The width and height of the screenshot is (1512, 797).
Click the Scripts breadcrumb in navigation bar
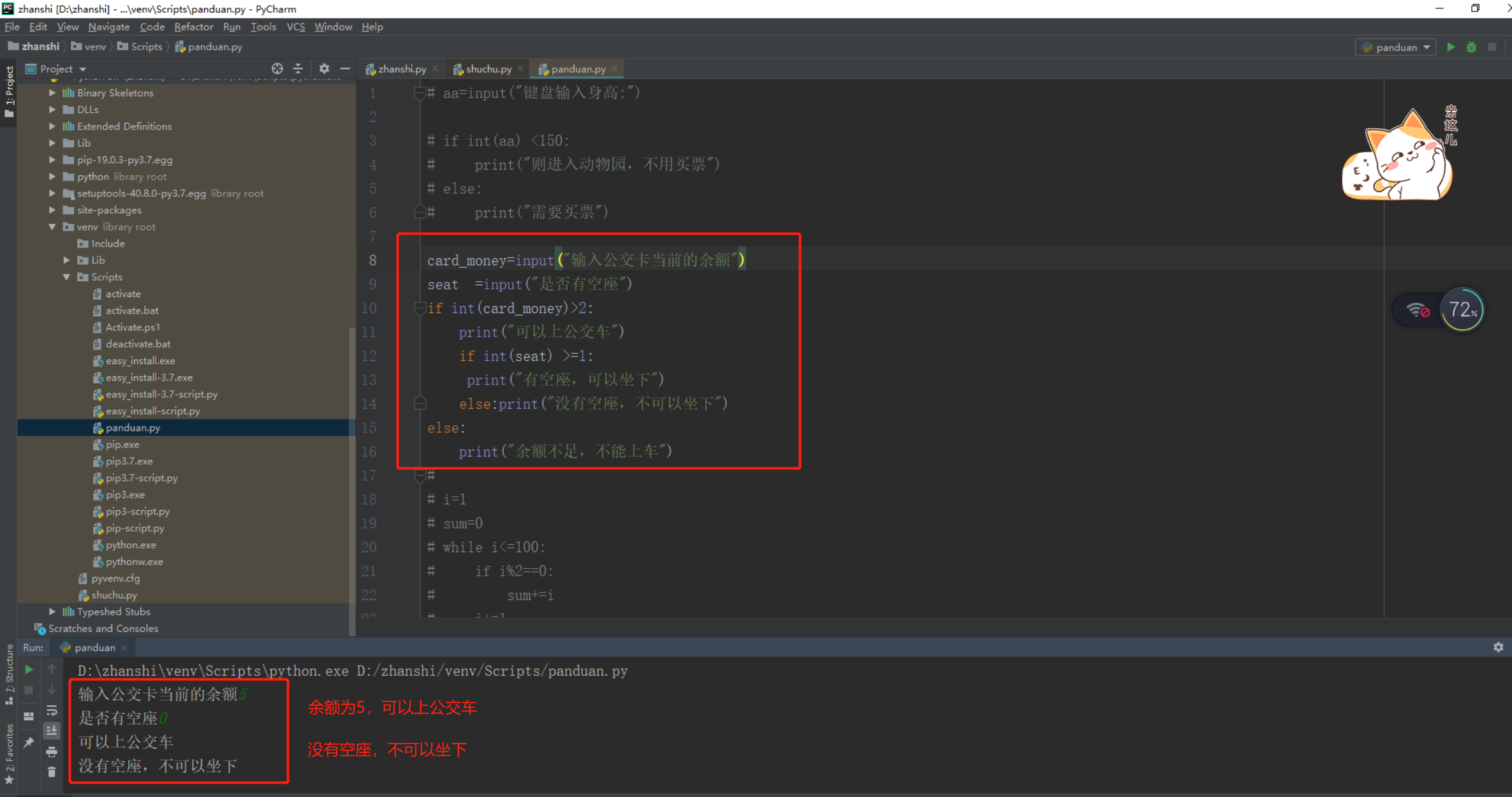[x=146, y=47]
